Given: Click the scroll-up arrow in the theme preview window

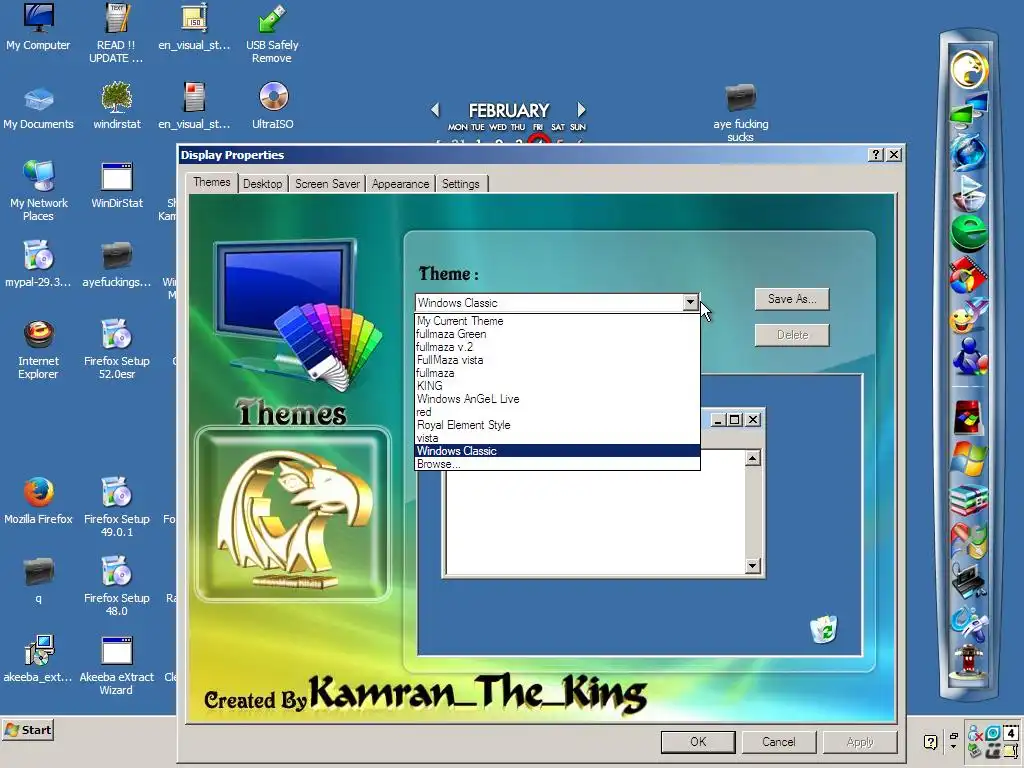Looking at the screenshot, I should [x=752, y=458].
